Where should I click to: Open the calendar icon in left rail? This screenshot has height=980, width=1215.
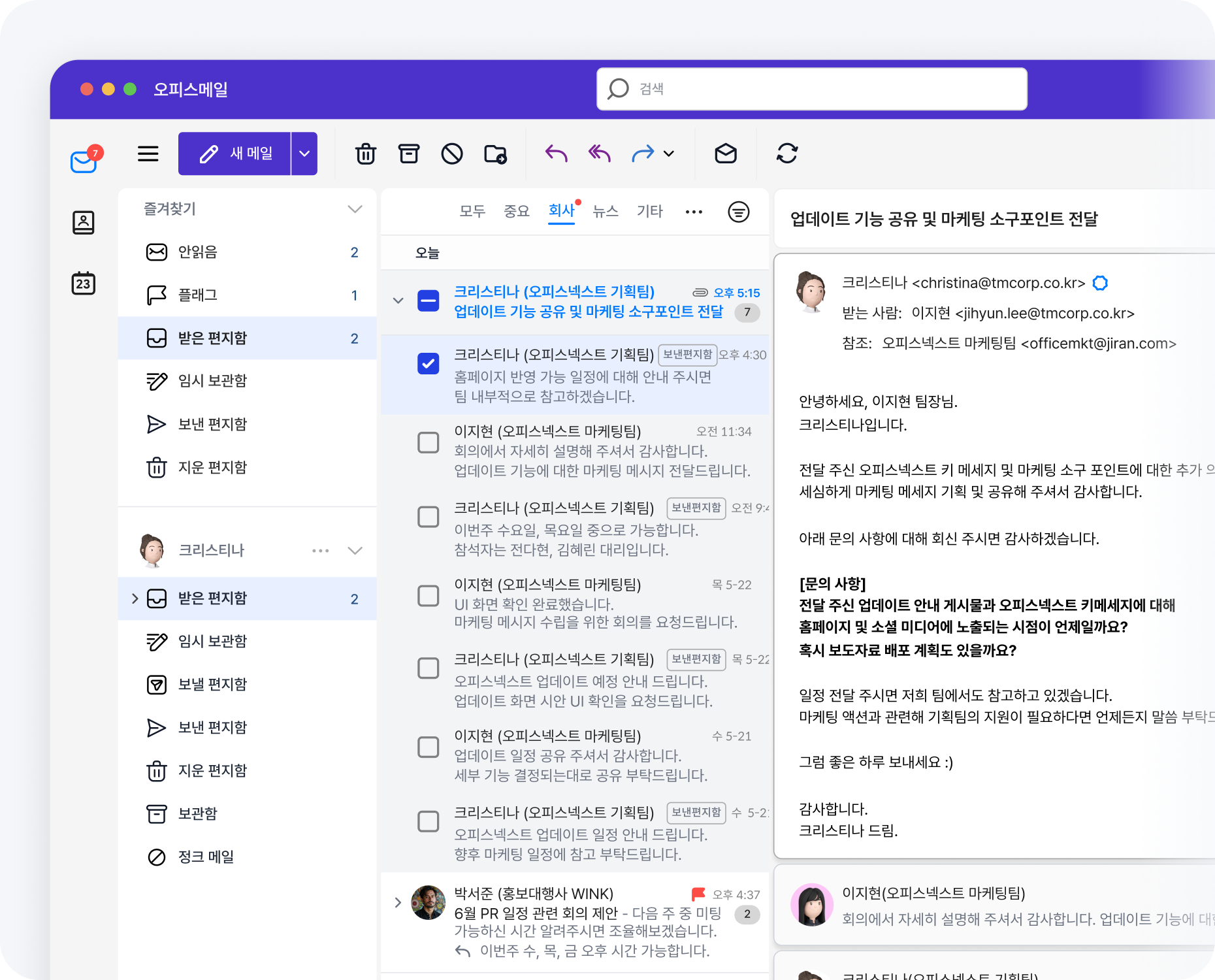pos(84,284)
